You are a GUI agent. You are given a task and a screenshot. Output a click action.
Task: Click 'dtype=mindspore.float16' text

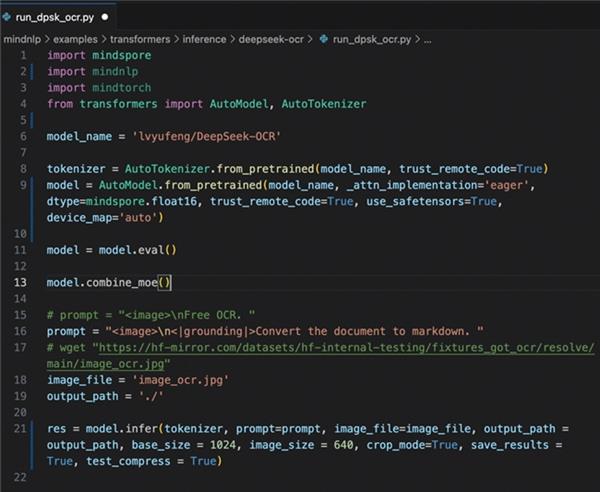122,201
